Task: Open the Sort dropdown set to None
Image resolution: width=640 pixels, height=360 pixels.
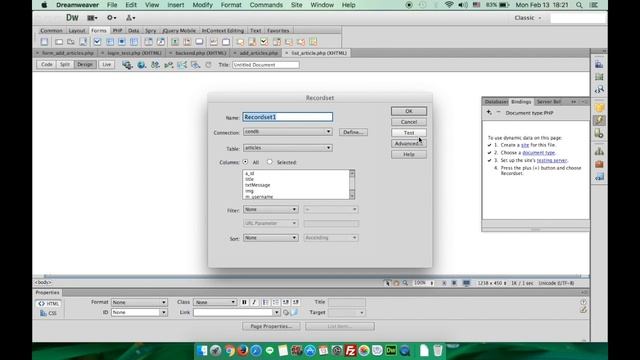Action: click(271, 238)
